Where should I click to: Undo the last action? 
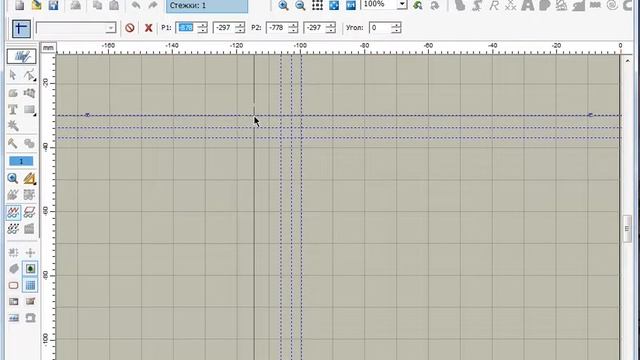(x=136, y=5)
